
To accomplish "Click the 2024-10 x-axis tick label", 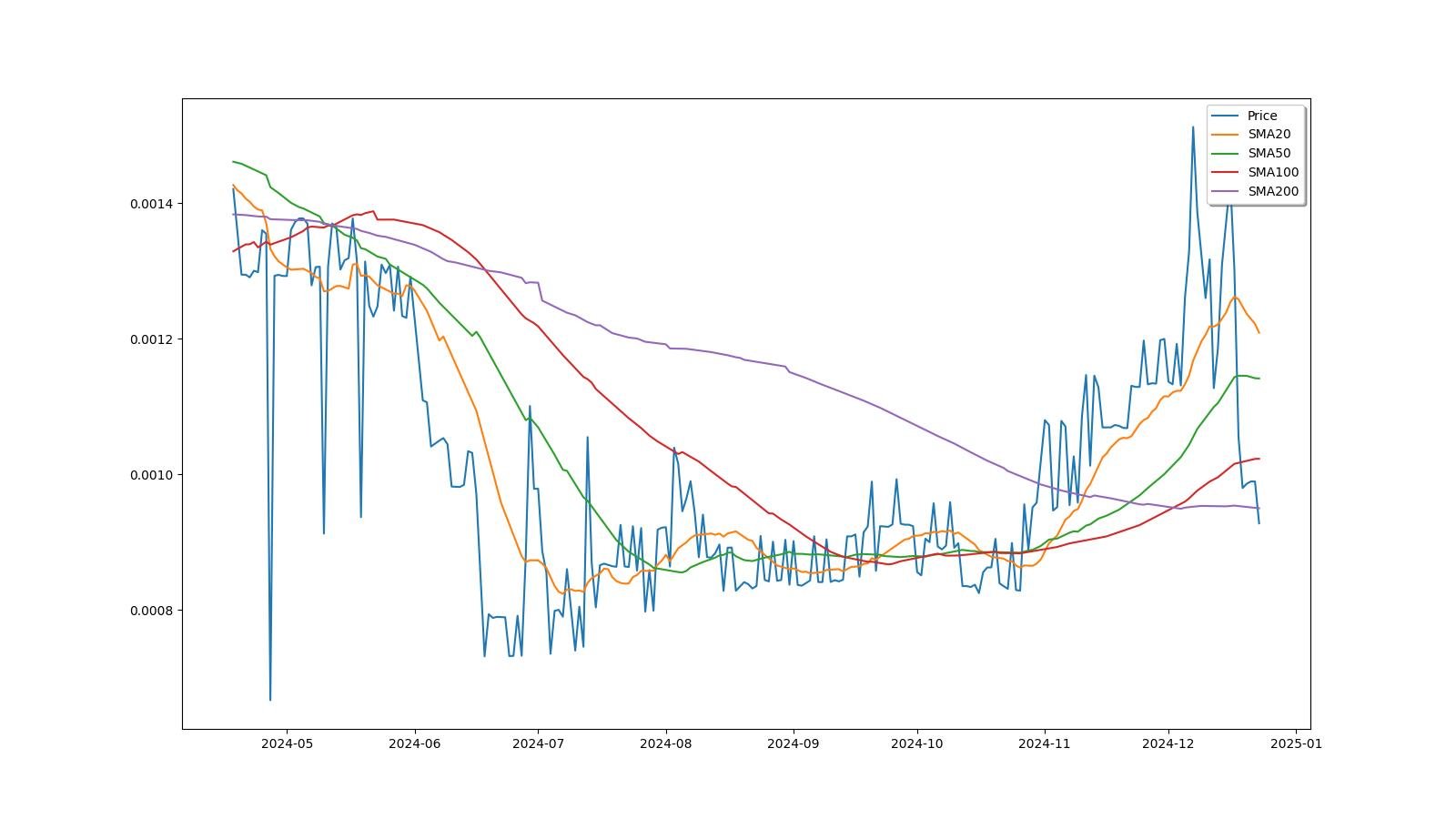I will click(916, 743).
